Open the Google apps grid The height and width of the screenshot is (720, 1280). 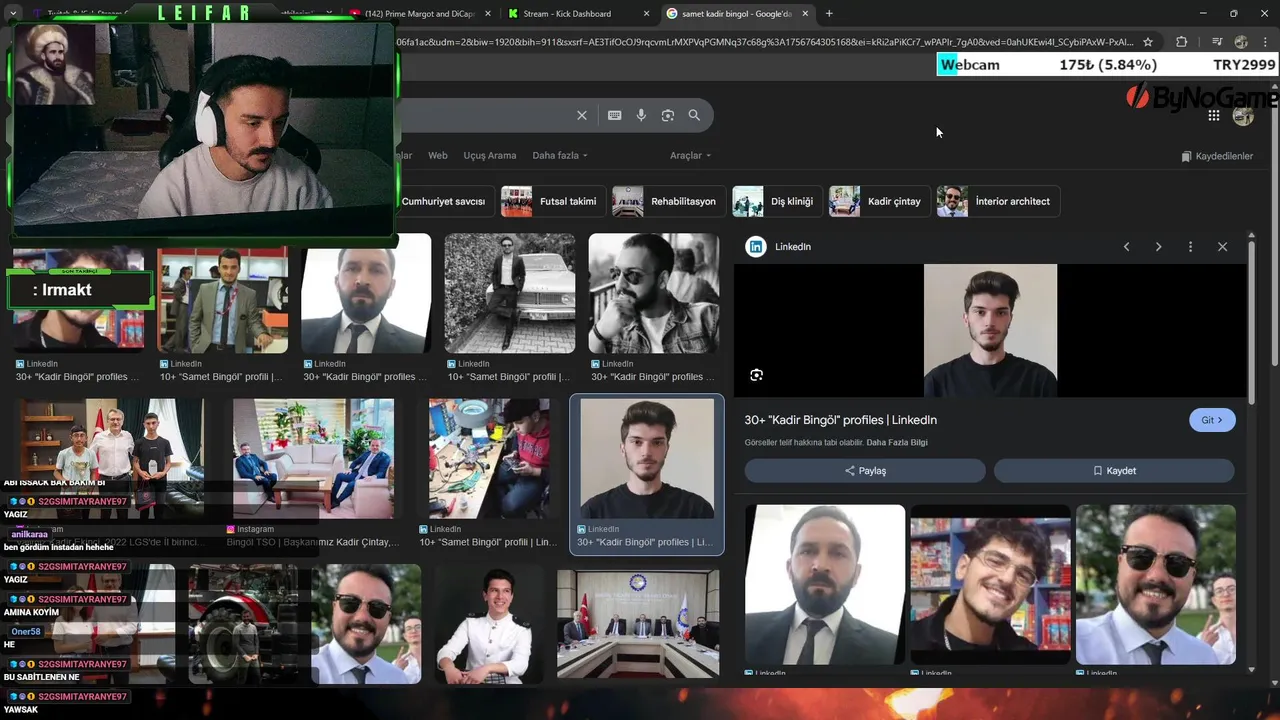1213,115
